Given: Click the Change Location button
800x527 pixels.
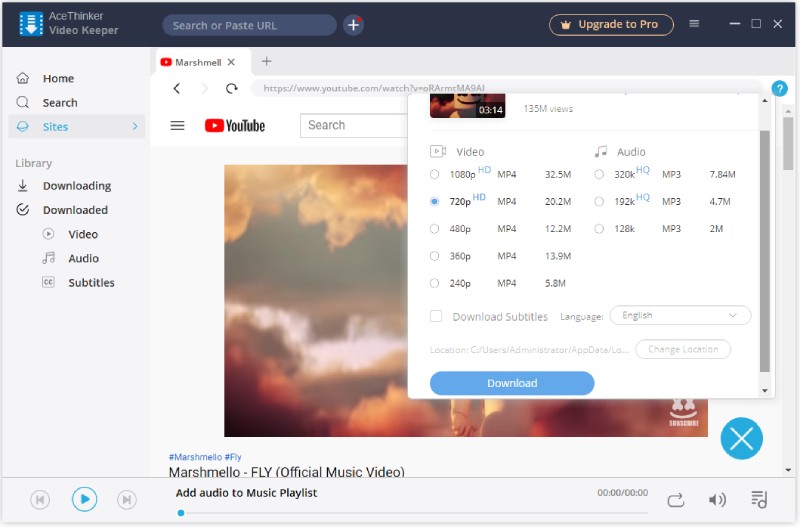Looking at the screenshot, I should [x=683, y=349].
